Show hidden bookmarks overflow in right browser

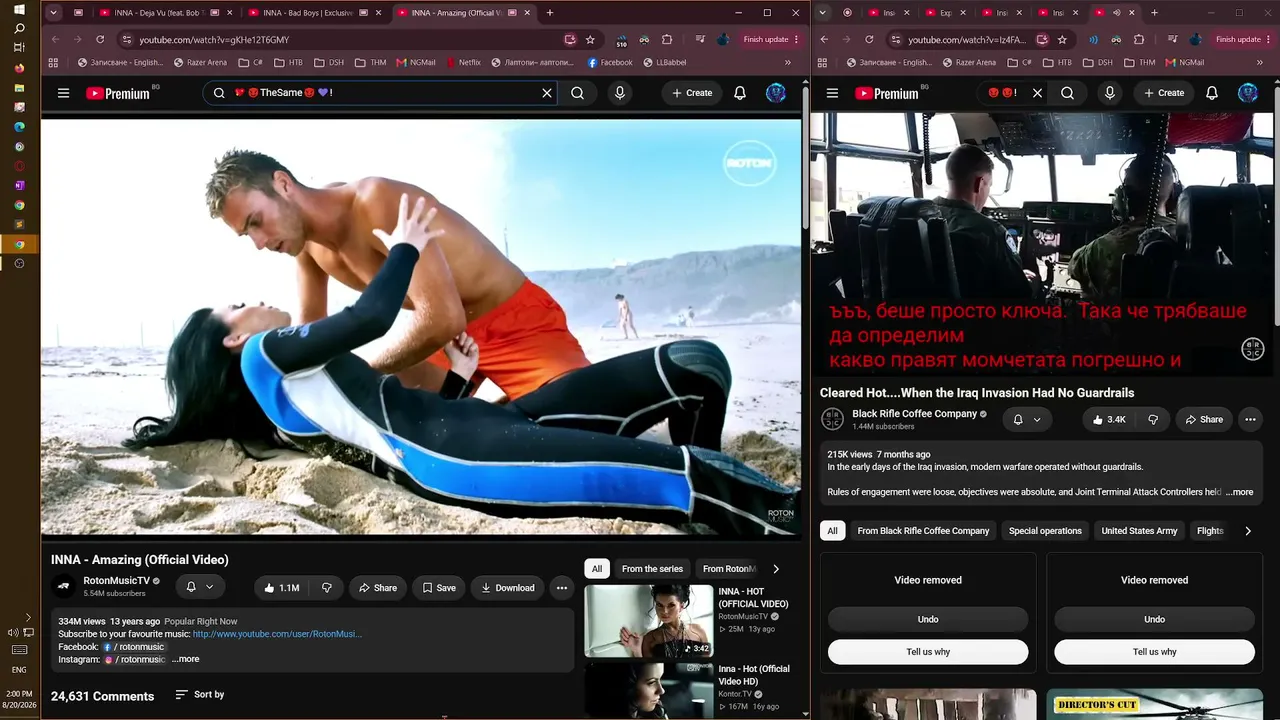(x=1259, y=62)
